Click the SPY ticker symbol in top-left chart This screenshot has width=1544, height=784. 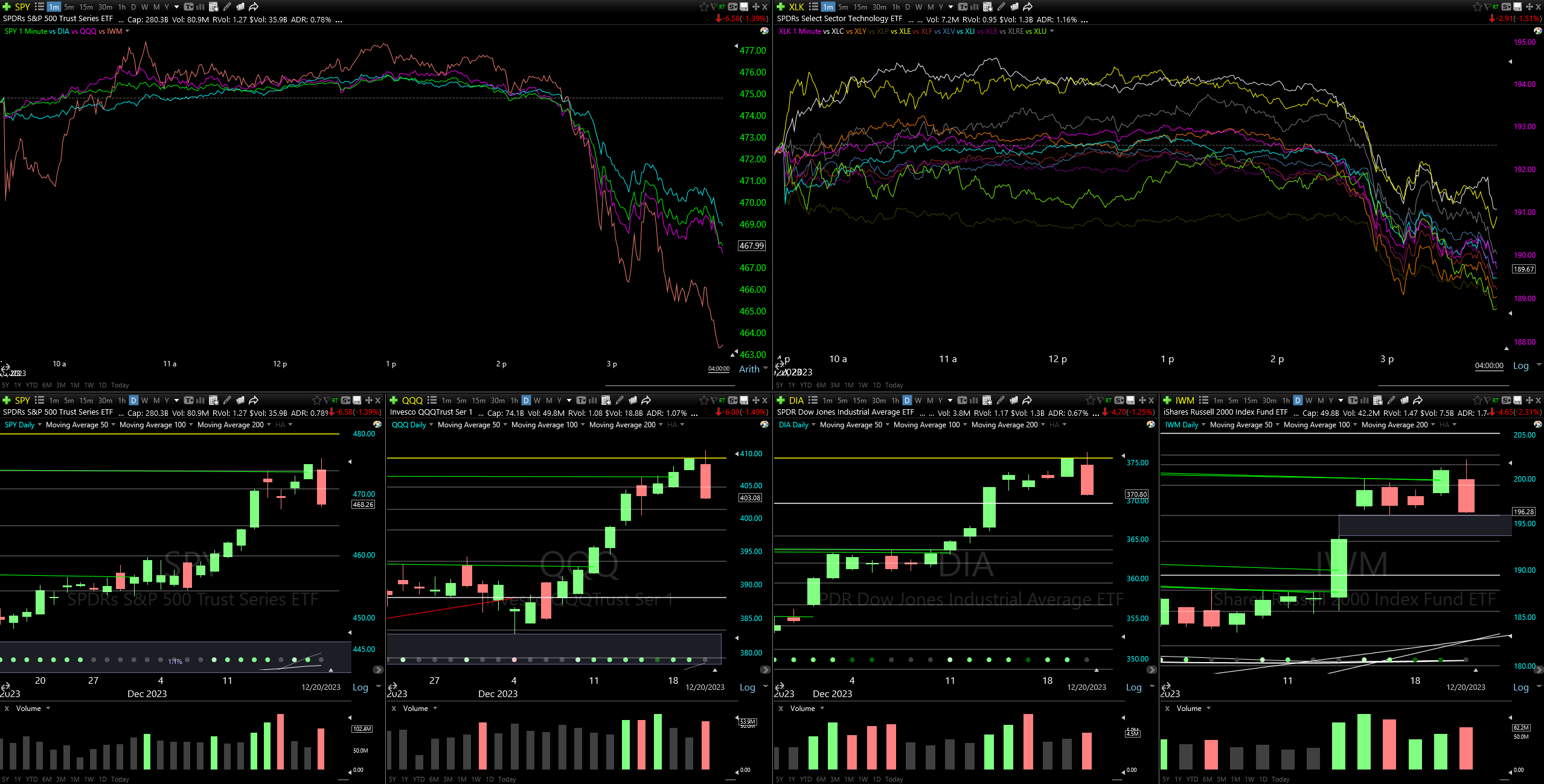[22, 7]
